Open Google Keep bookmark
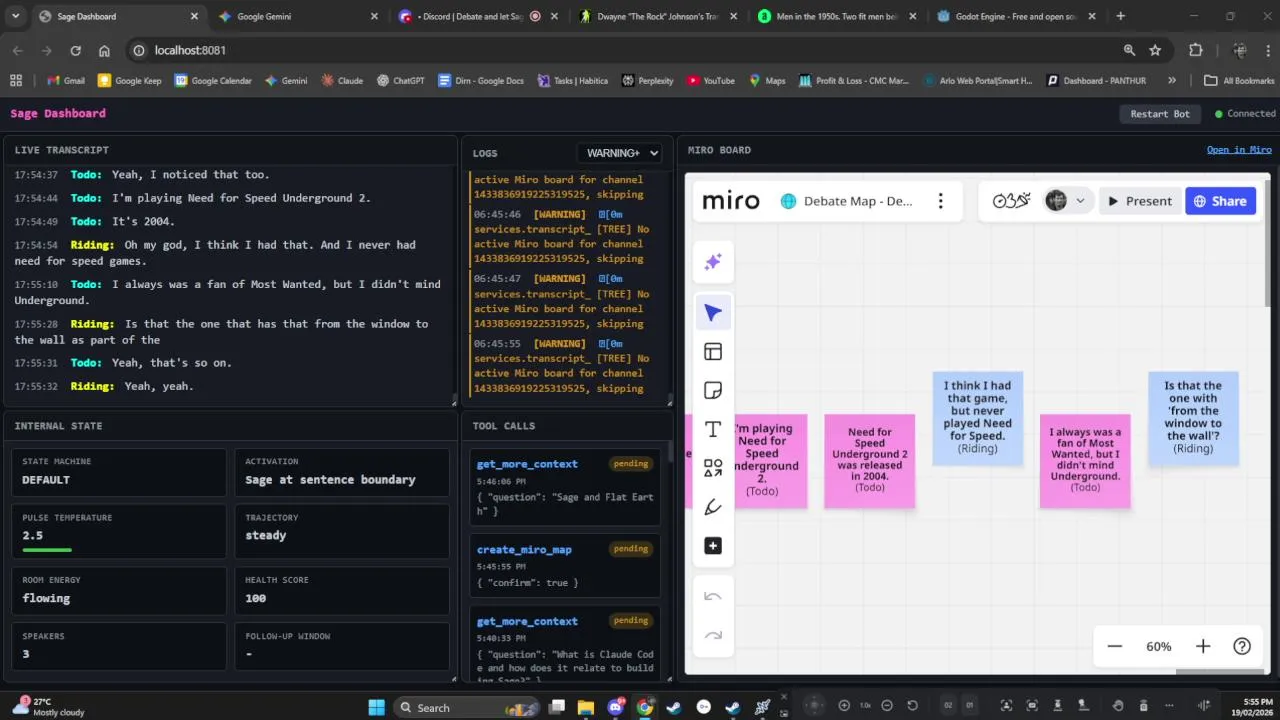The image size is (1280, 720). [129, 81]
